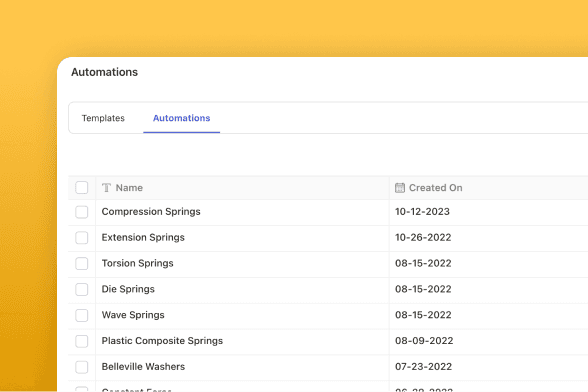This screenshot has width=588, height=392.
Task: Open the Extension Springs automation
Action: tap(143, 237)
